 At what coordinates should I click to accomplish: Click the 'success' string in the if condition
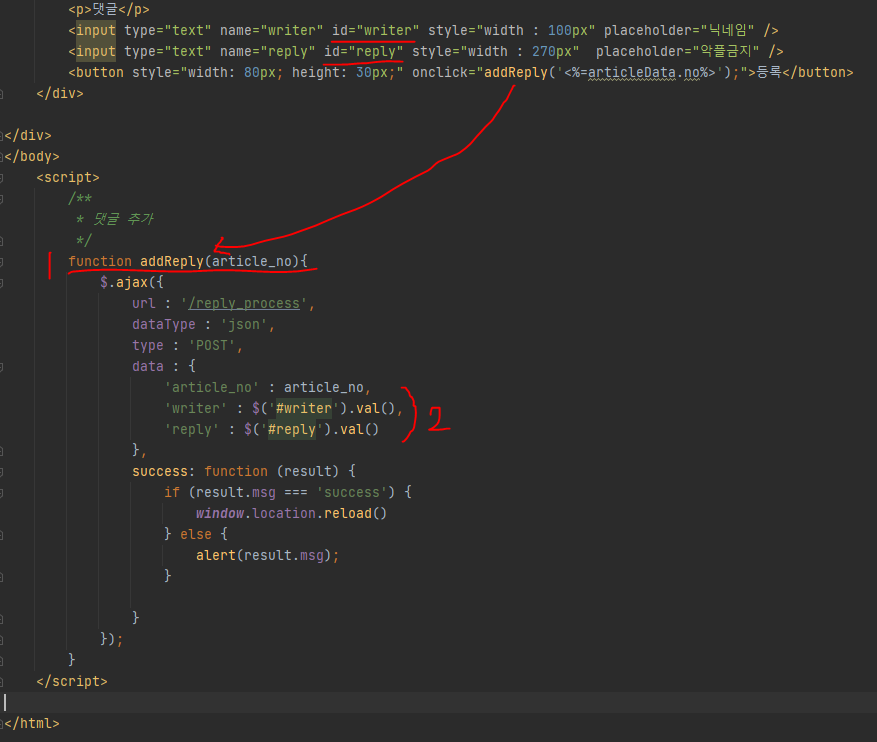point(351,493)
